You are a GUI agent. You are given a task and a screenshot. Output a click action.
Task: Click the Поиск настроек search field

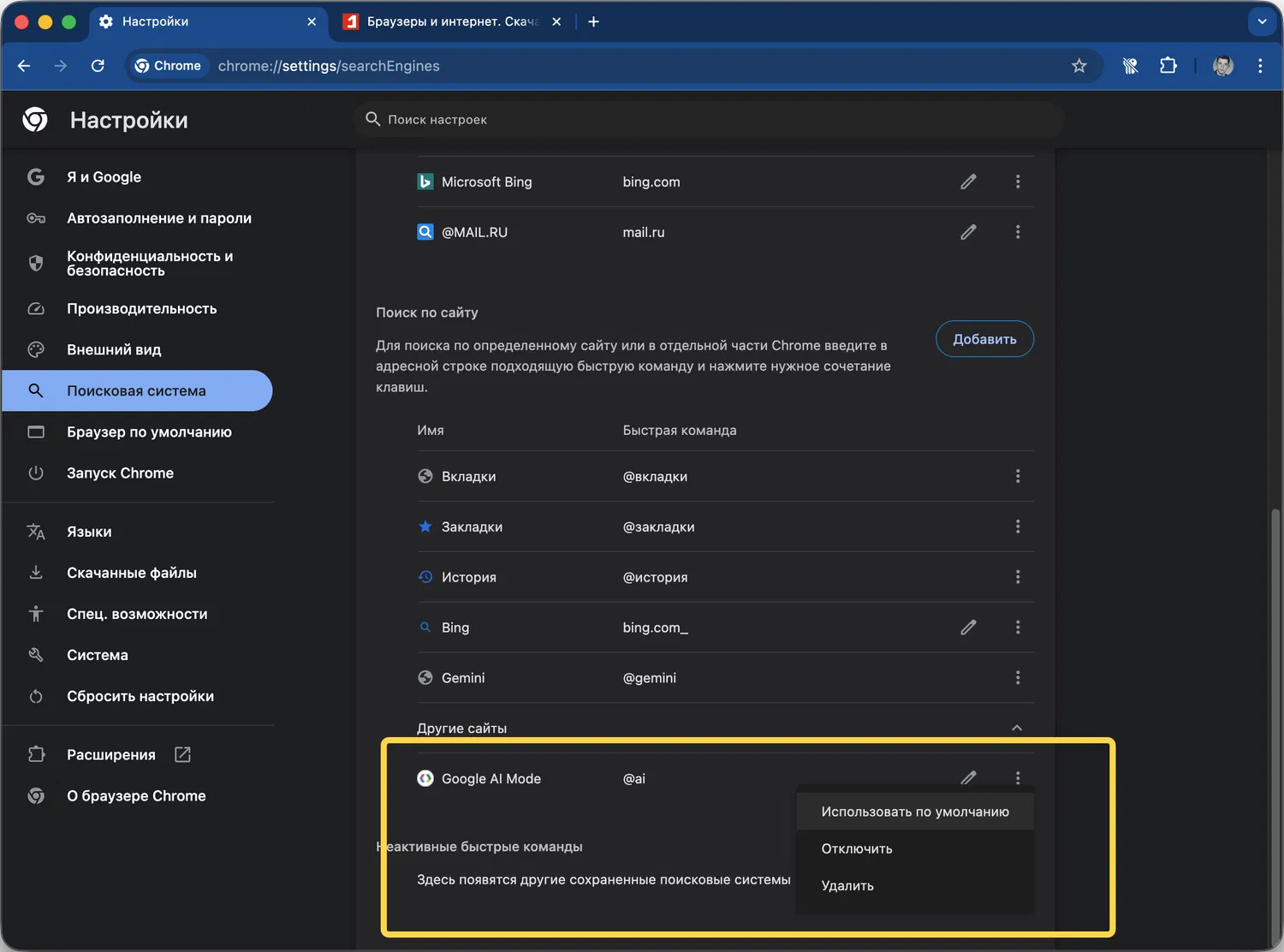click(x=709, y=120)
